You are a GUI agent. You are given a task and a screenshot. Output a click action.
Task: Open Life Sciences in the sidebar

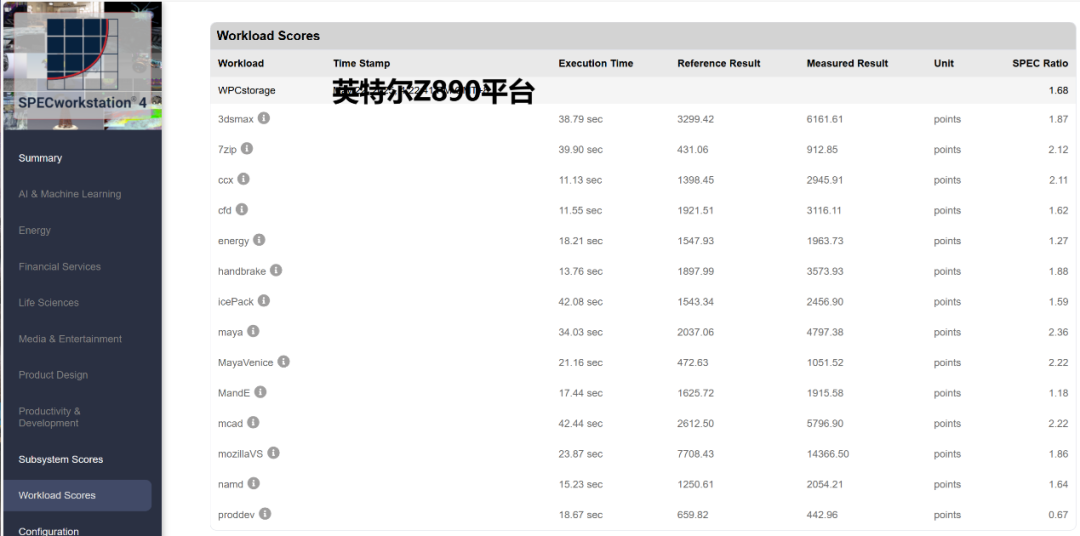click(48, 302)
